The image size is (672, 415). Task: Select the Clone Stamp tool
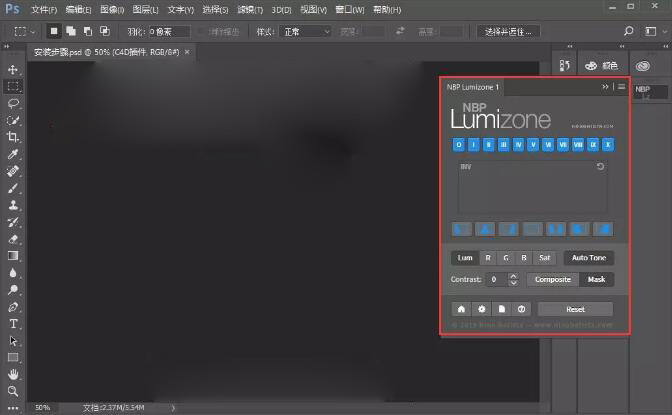pyautogui.click(x=13, y=205)
